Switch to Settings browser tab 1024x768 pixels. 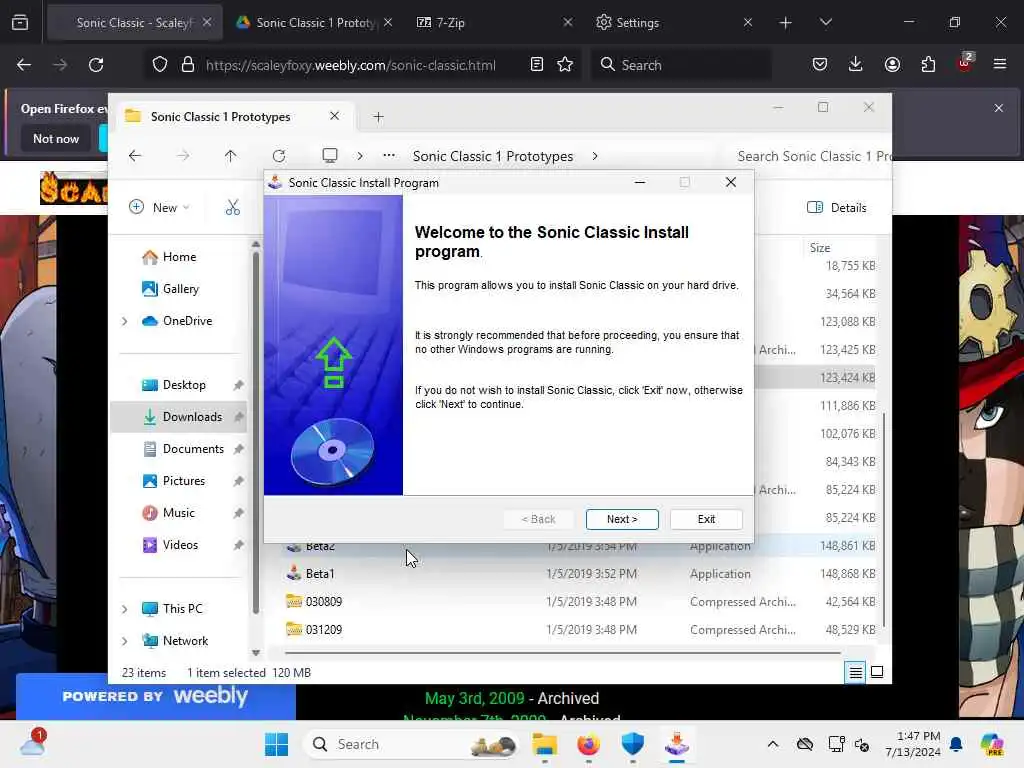click(673, 22)
